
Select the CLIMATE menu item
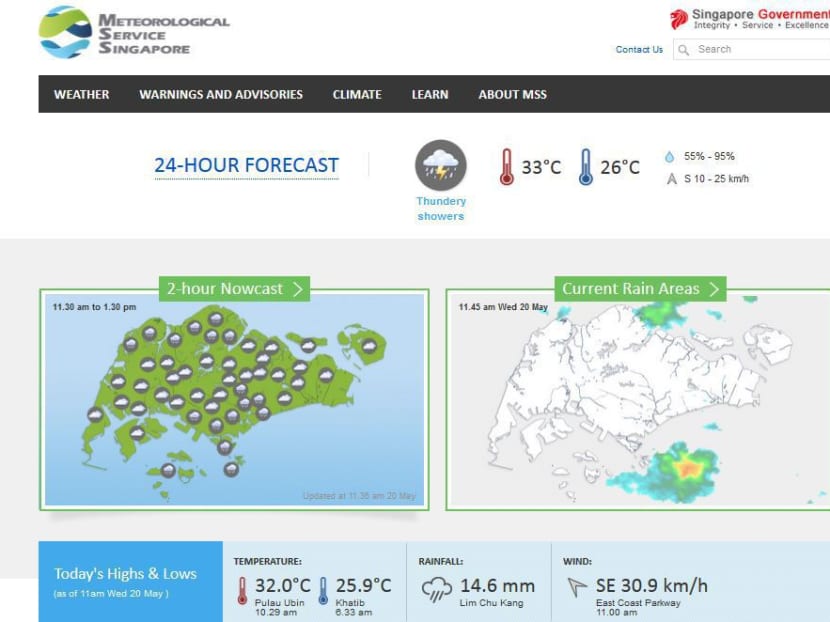(x=356, y=94)
